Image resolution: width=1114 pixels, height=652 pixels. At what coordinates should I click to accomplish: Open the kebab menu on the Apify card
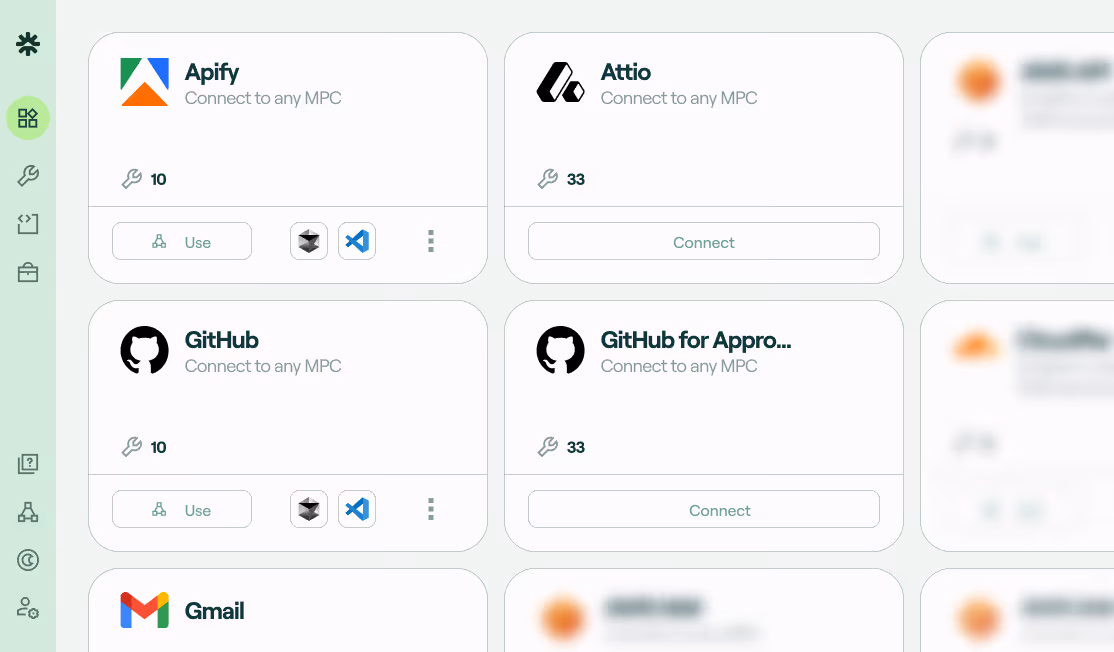[x=431, y=241]
